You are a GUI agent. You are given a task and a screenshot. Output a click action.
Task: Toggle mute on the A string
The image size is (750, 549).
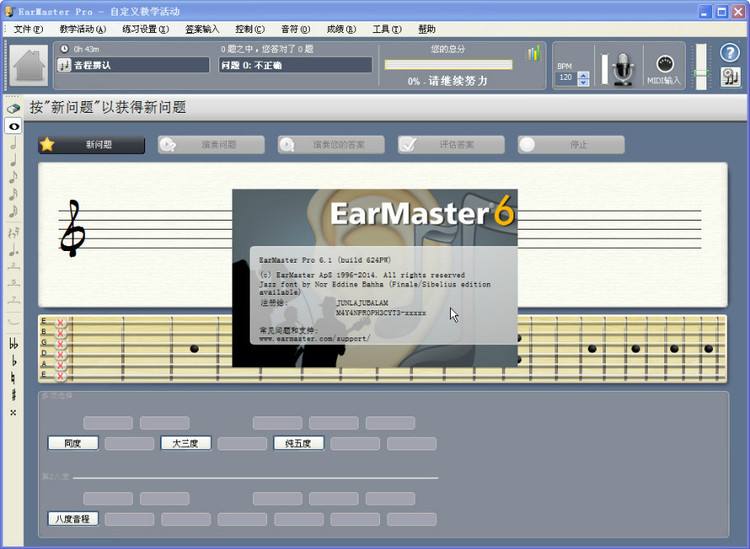pyautogui.click(x=60, y=365)
